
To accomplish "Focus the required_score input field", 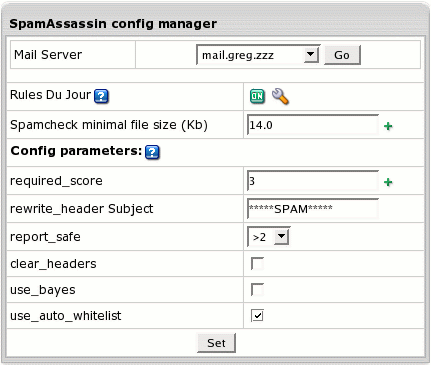I will pos(313,181).
